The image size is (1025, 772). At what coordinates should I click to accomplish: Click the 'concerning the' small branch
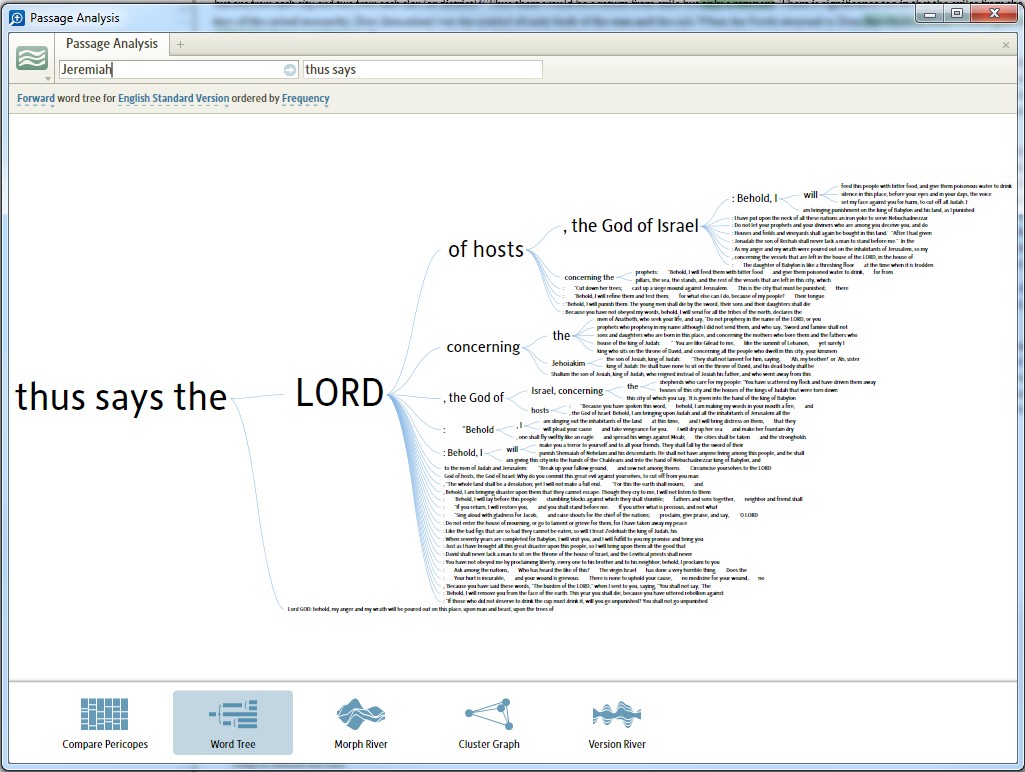click(x=589, y=277)
